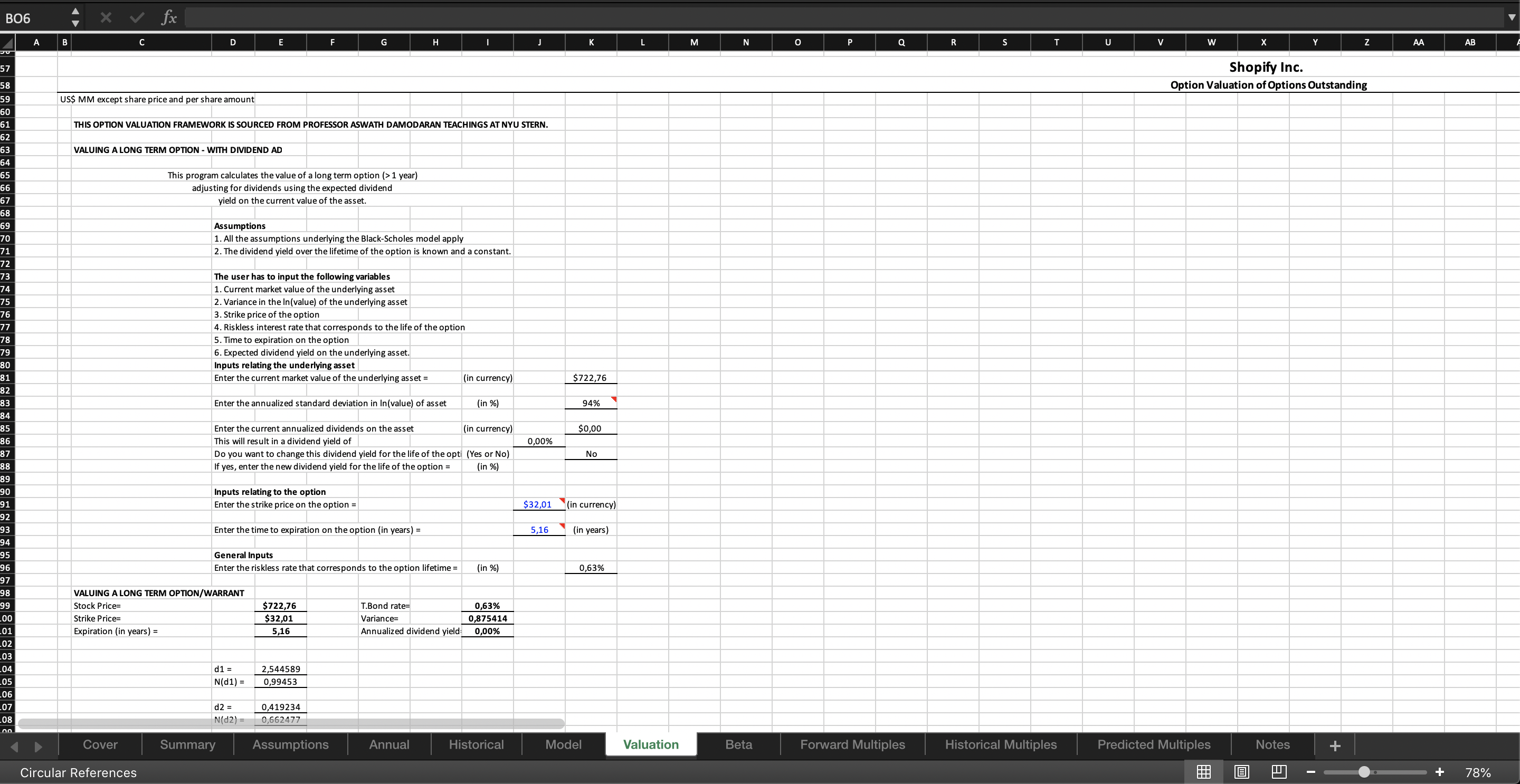
Task: Open the Historical Multiples sheet tab
Action: [1001, 744]
